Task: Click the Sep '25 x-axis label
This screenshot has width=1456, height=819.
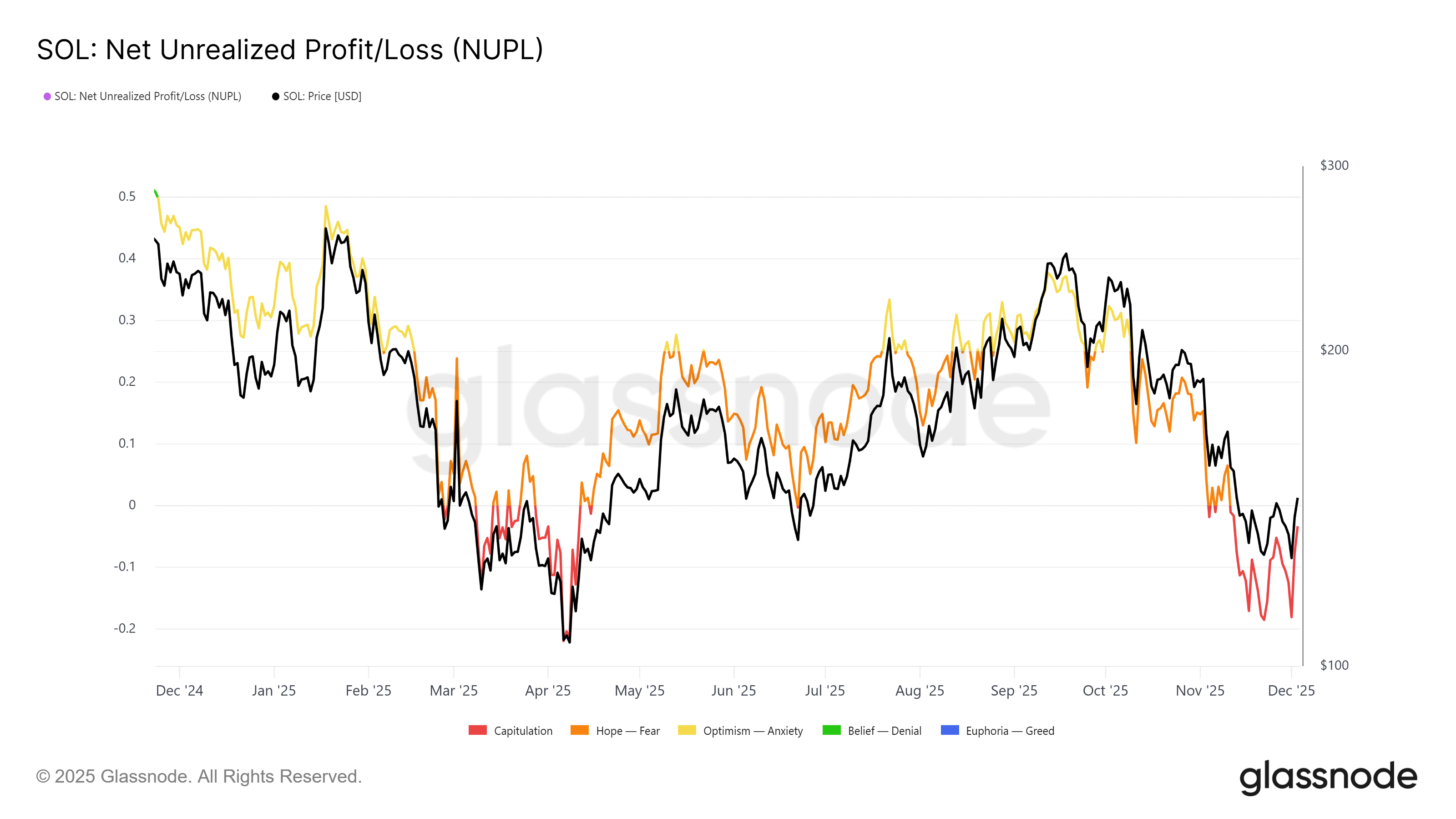Action: click(x=1014, y=691)
